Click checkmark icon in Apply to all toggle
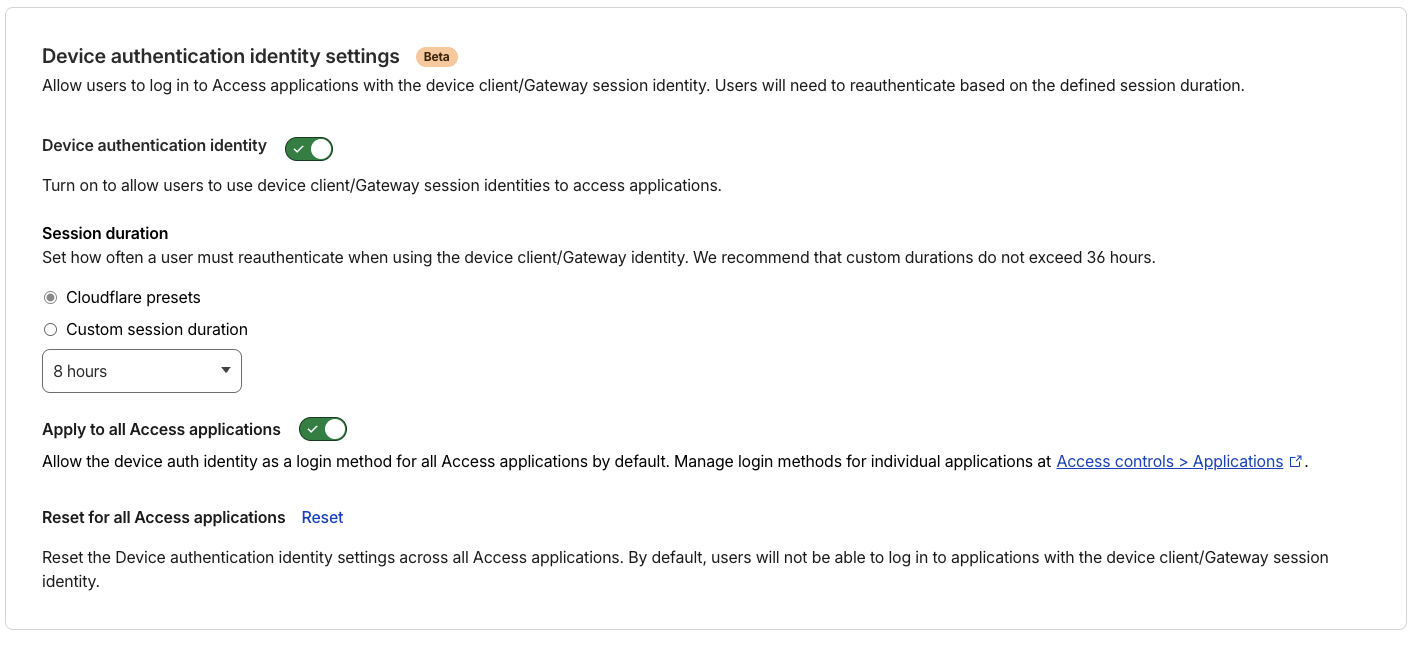The width and height of the screenshot is (1417, 652). [312, 429]
